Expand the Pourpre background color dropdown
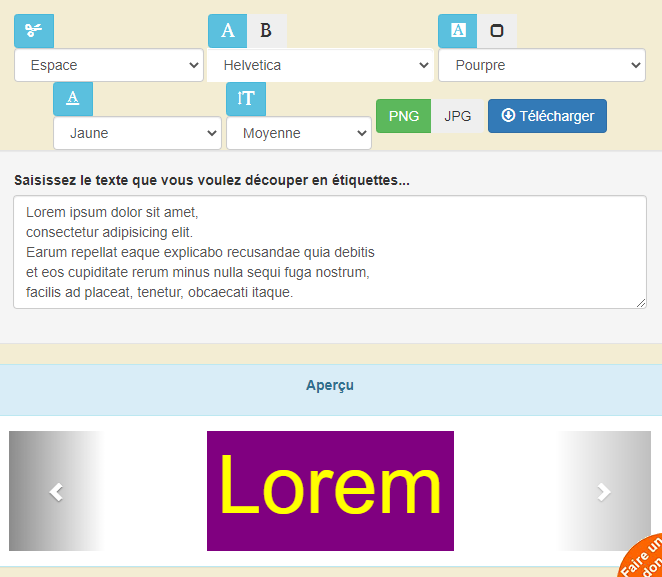The width and height of the screenshot is (662, 577). click(x=541, y=65)
